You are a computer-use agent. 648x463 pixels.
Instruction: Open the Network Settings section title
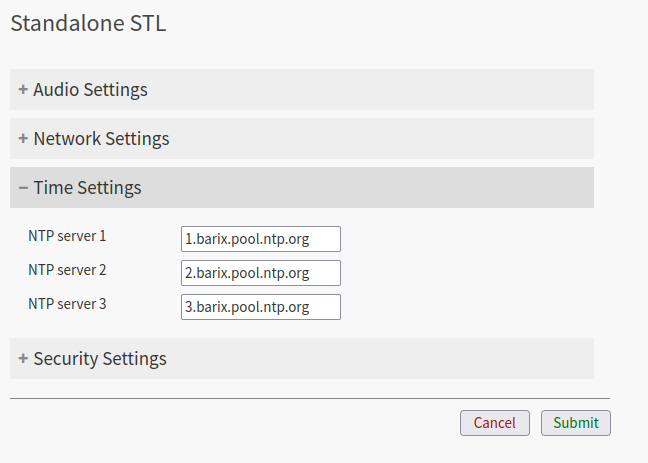101,138
